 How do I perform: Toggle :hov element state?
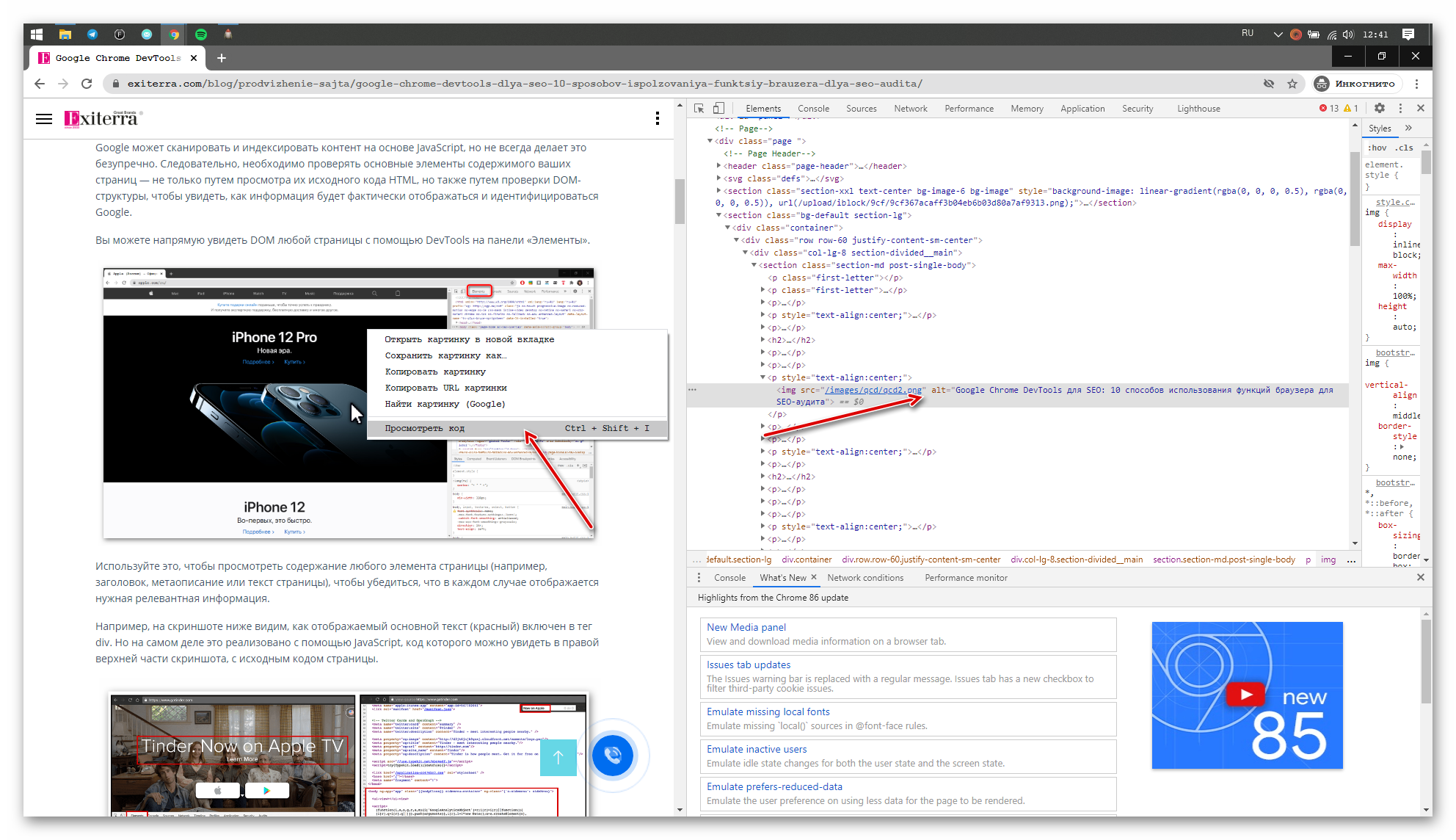1377,148
